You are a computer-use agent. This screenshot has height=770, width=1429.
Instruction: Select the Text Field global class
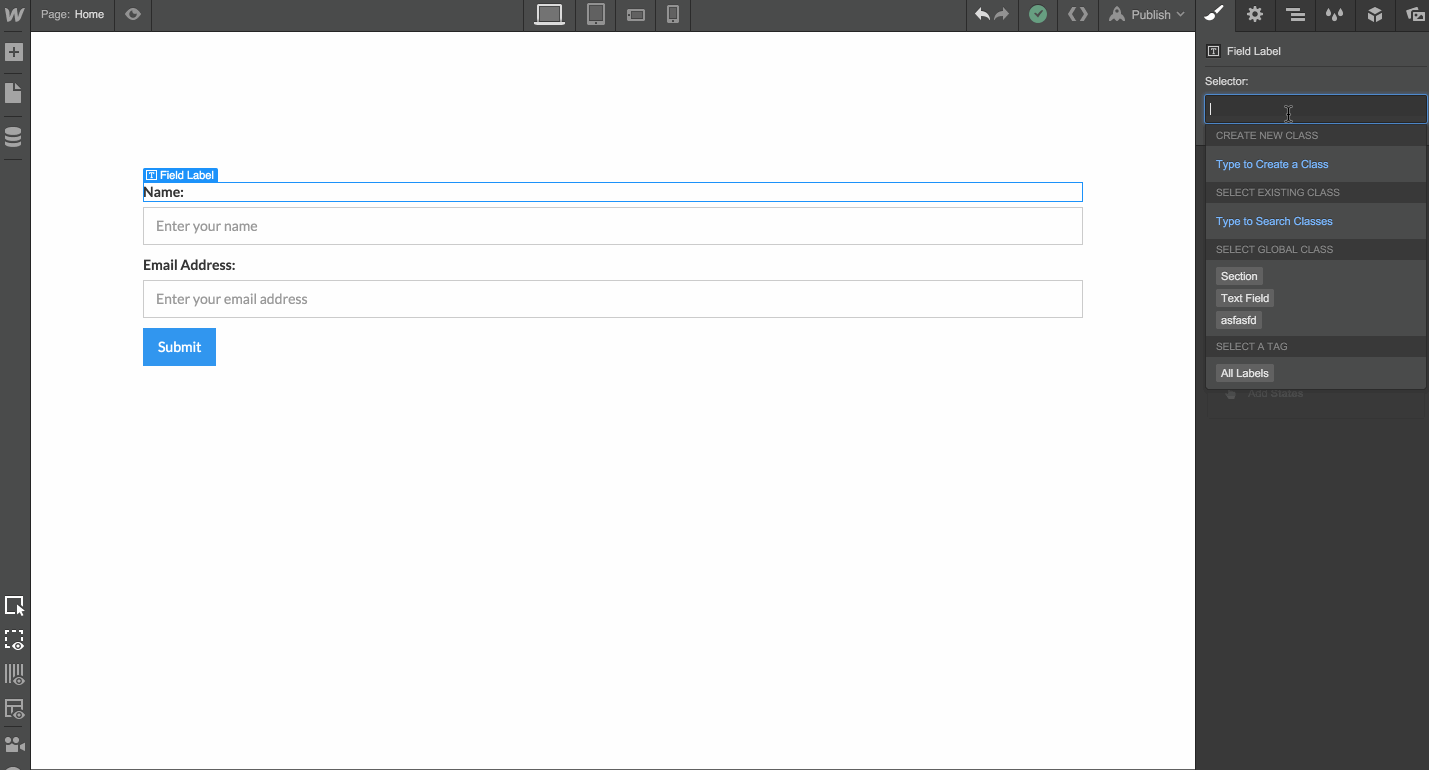pos(1245,298)
